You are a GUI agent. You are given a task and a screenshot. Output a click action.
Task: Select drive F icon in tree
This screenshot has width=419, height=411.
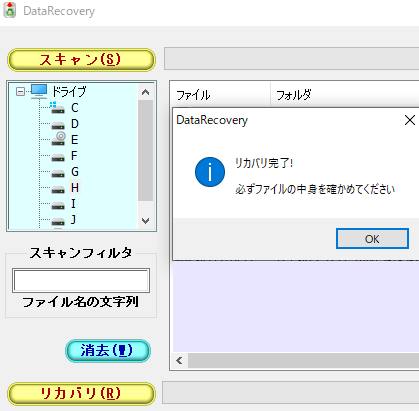click(58, 158)
